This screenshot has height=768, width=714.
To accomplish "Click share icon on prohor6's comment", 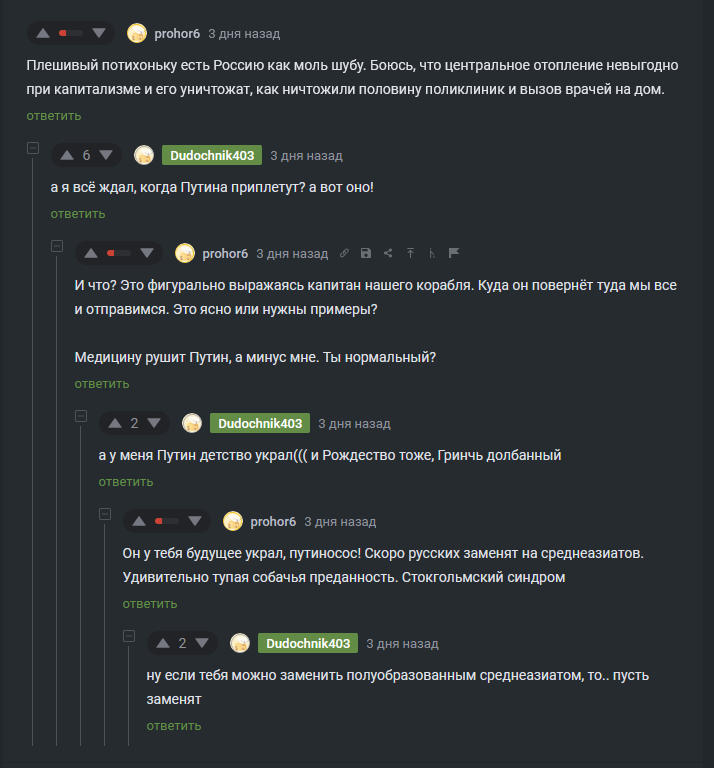I will pos(388,253).
